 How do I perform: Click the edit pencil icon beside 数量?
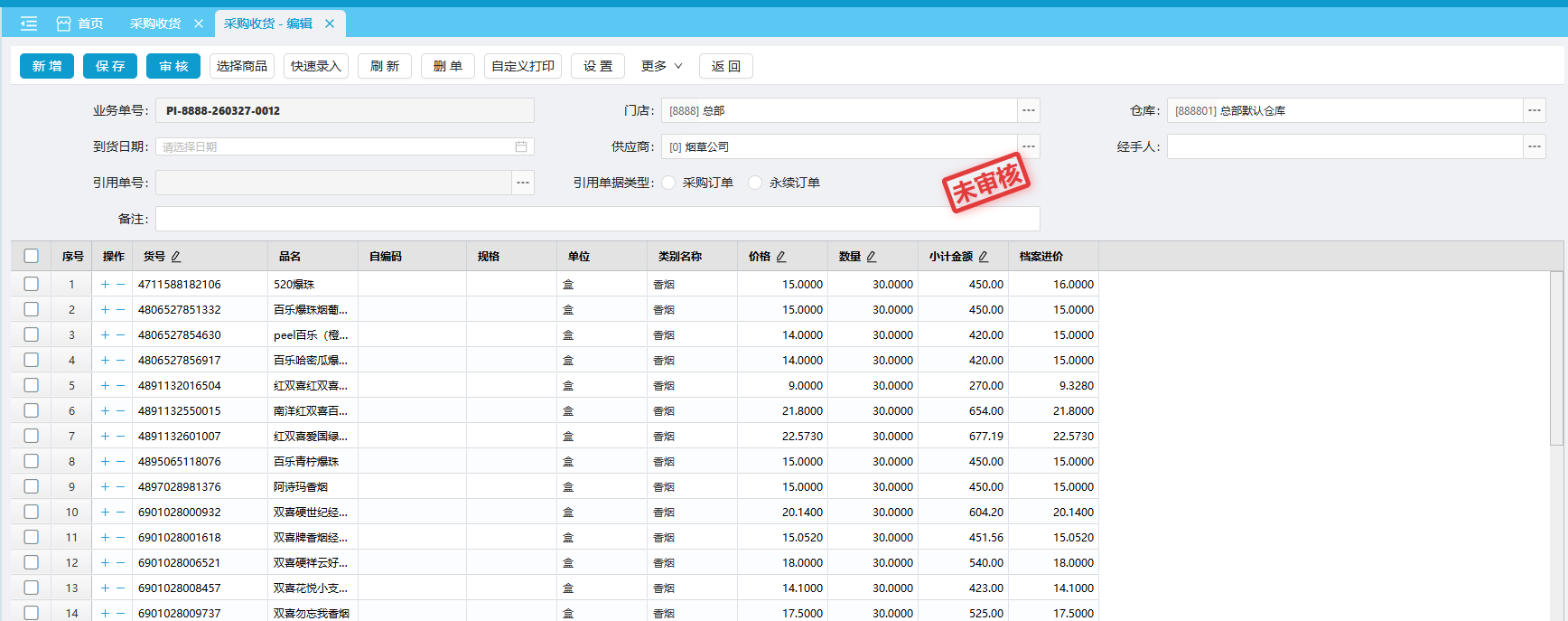(x=872, y=257)
